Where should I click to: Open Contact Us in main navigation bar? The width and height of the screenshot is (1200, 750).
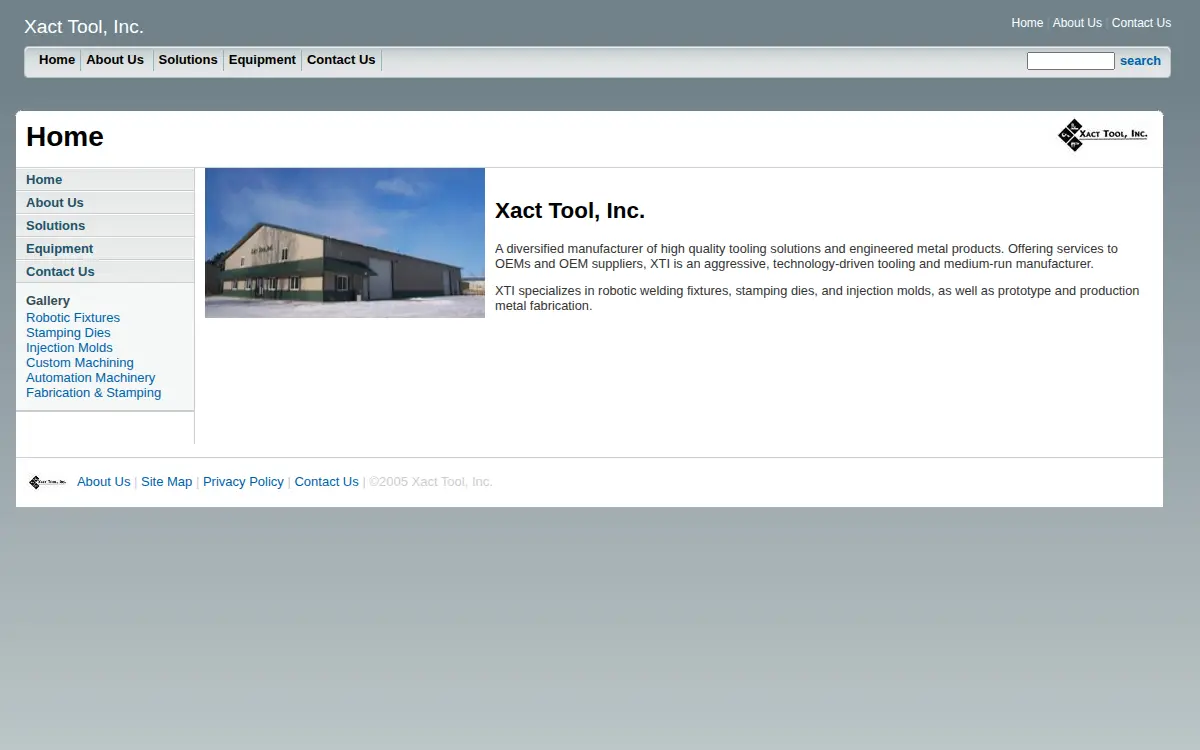(x=341, y=60)
